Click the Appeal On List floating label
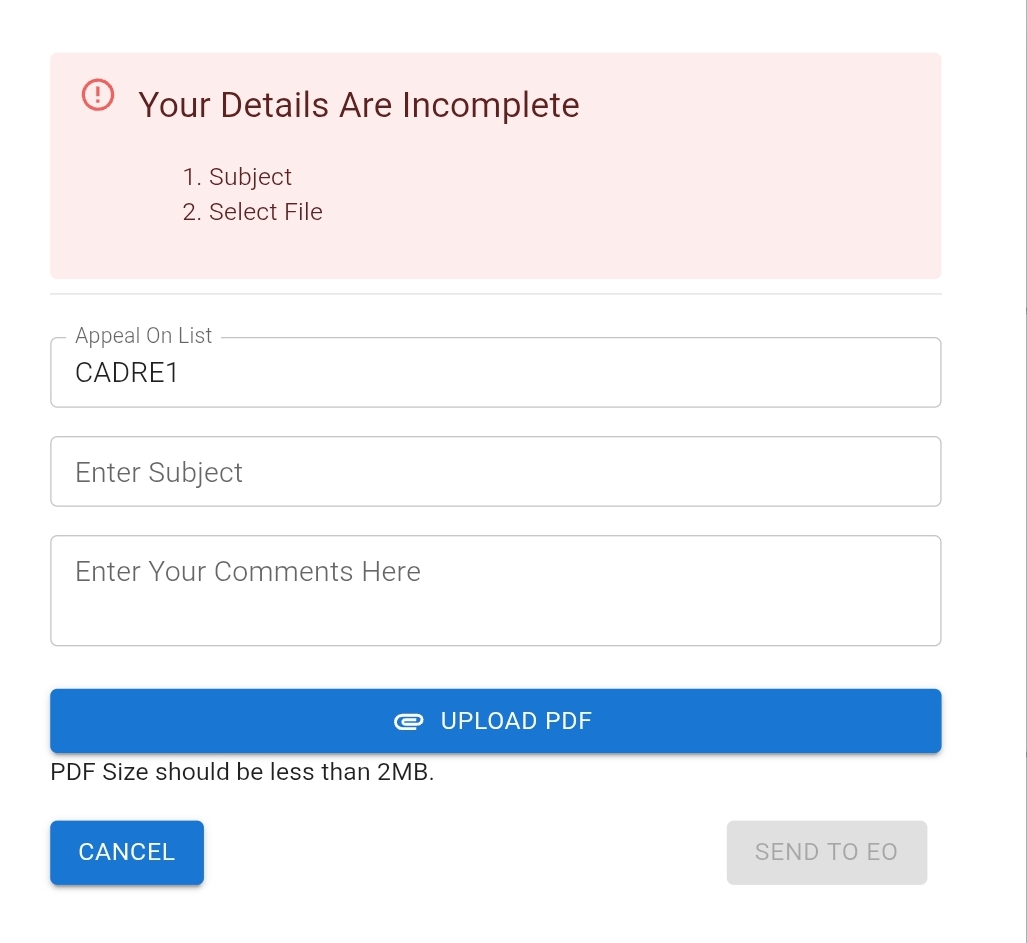 click(144, 336)
